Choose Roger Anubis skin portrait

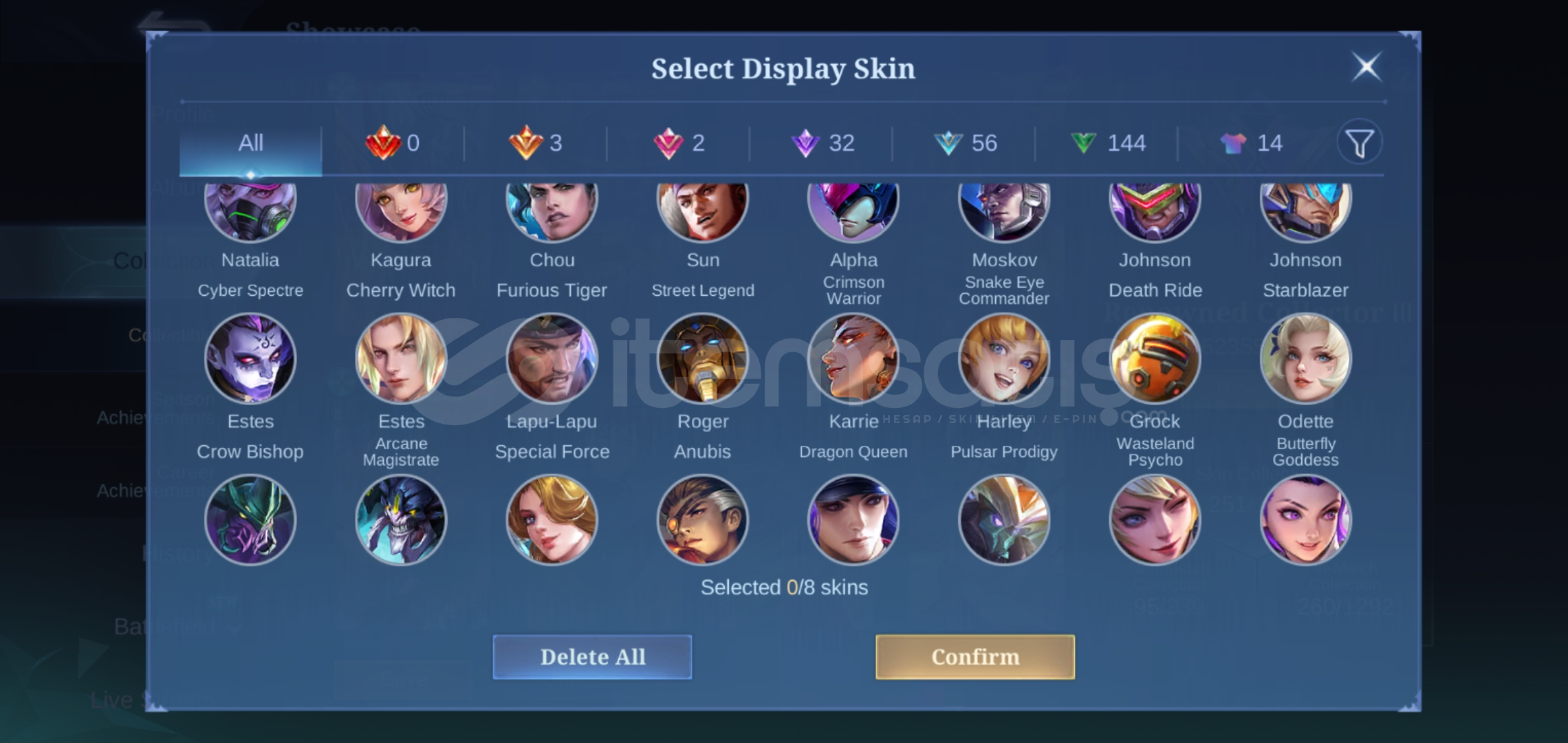tap(702, 358)
